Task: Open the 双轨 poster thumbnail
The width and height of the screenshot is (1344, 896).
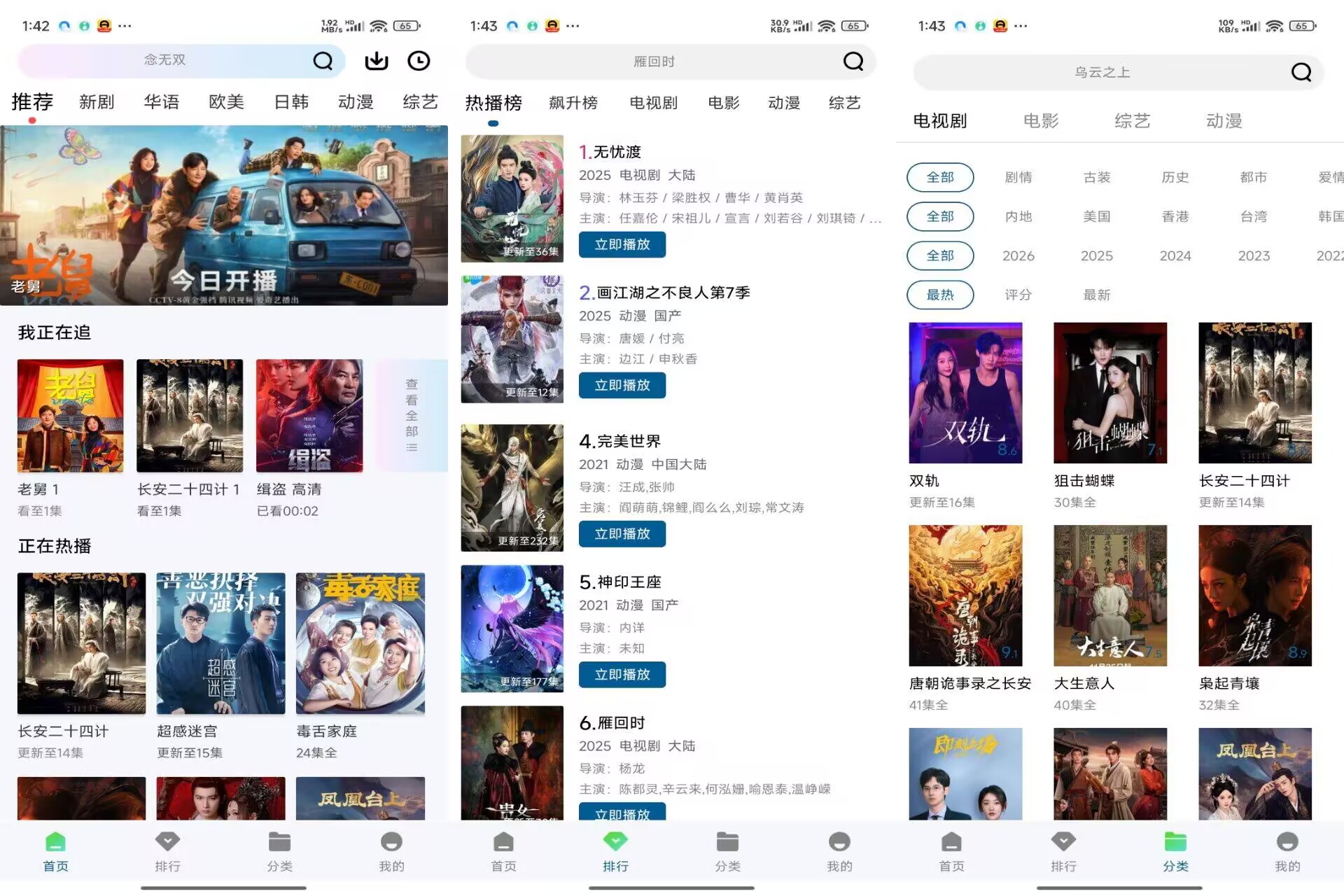Action: (x=966, y=393)
